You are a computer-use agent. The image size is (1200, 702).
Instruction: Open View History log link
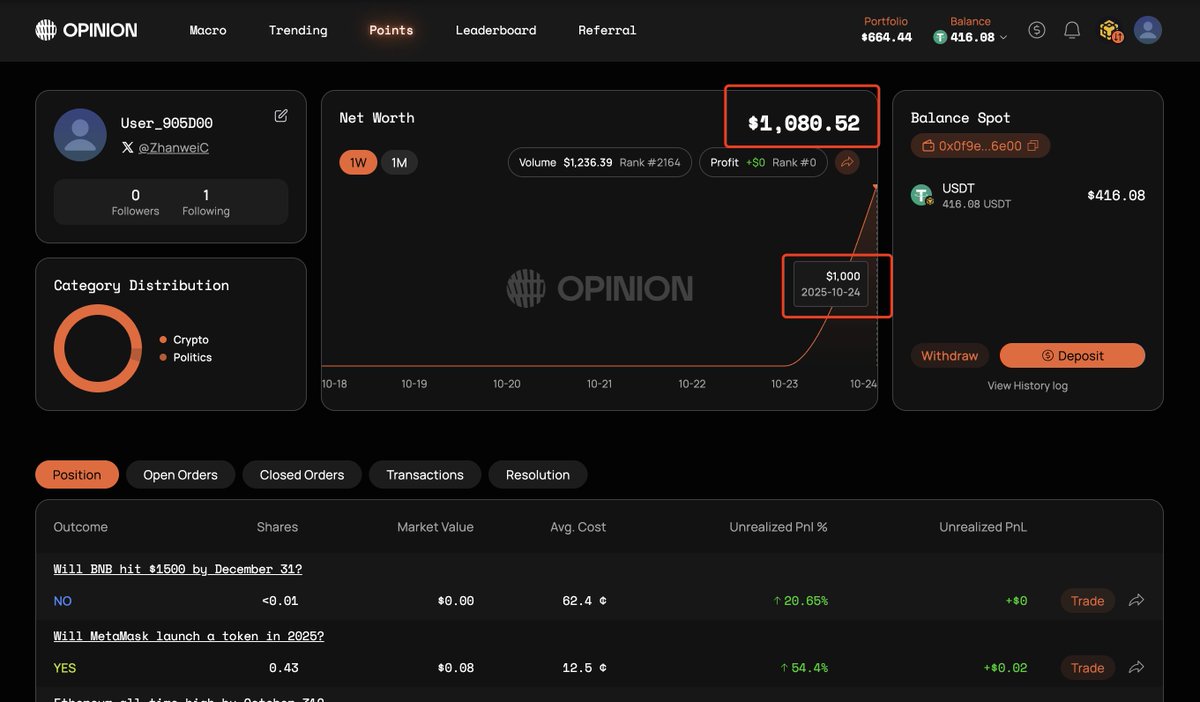pos(1028,386)
